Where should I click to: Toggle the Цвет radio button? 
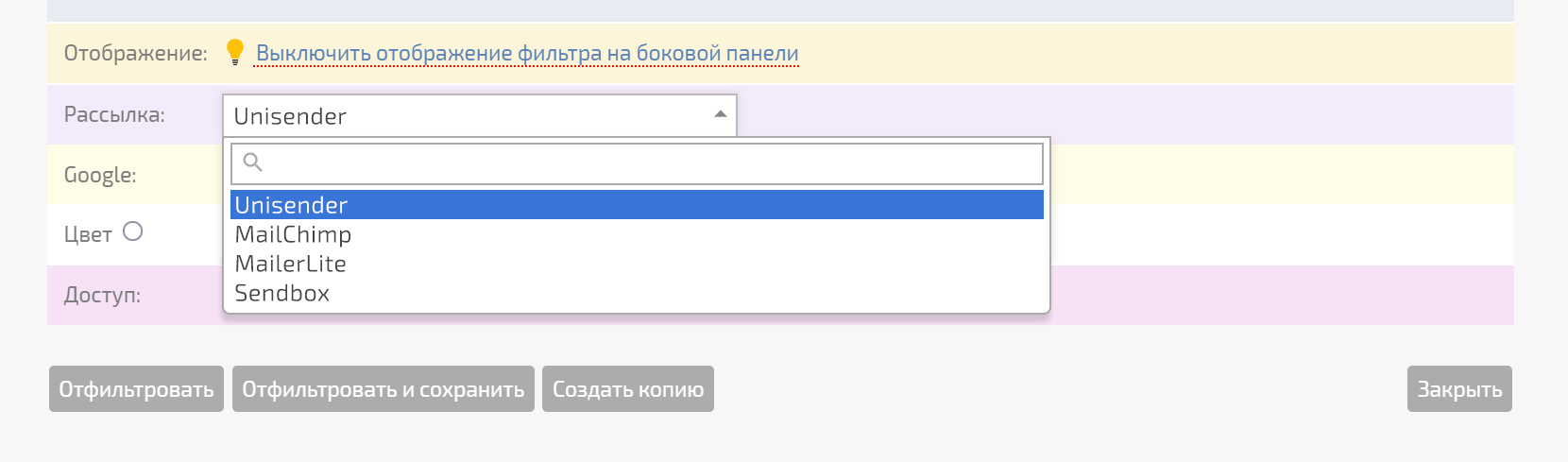click(x=133, y=231)
